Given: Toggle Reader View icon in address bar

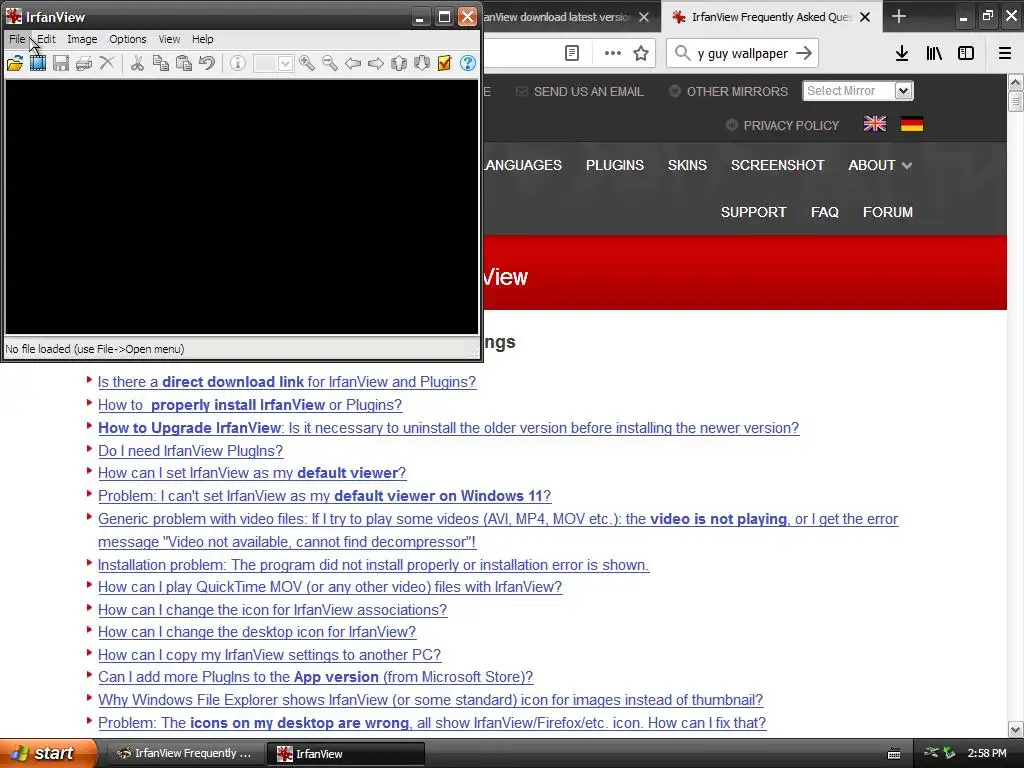Looking at the screenshot, I should coord(572,53).
